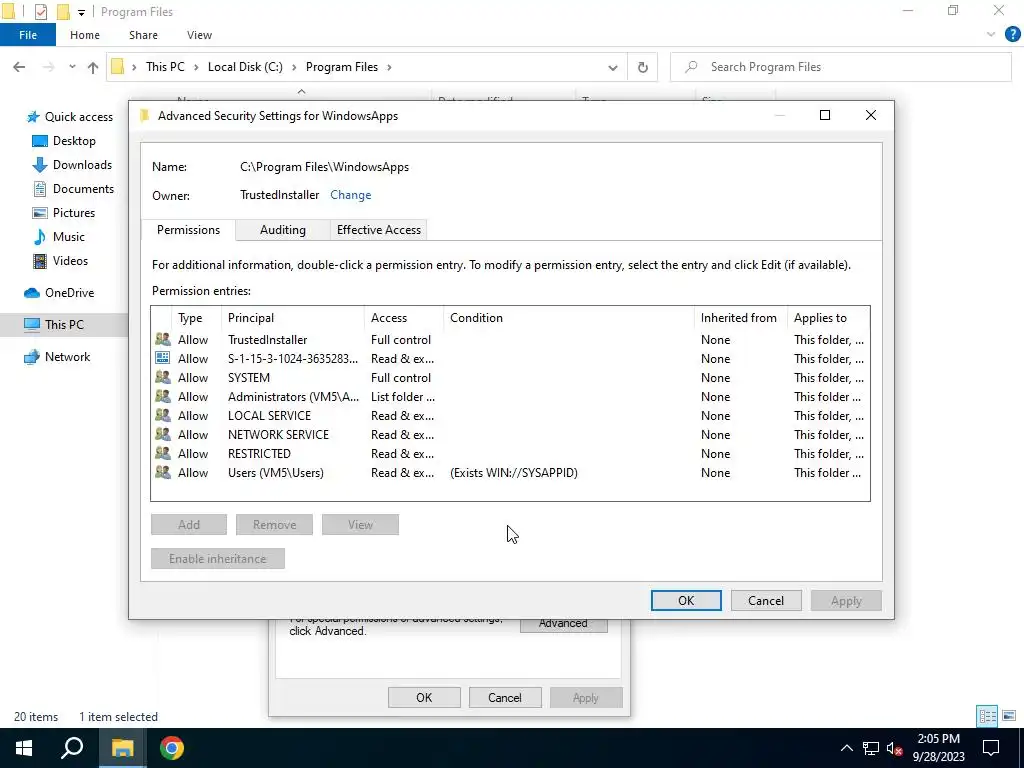Viewport: 1024px width, 768px height.
Task: Click the Users (VM5\Users) row icon
Action: [163, 472]
